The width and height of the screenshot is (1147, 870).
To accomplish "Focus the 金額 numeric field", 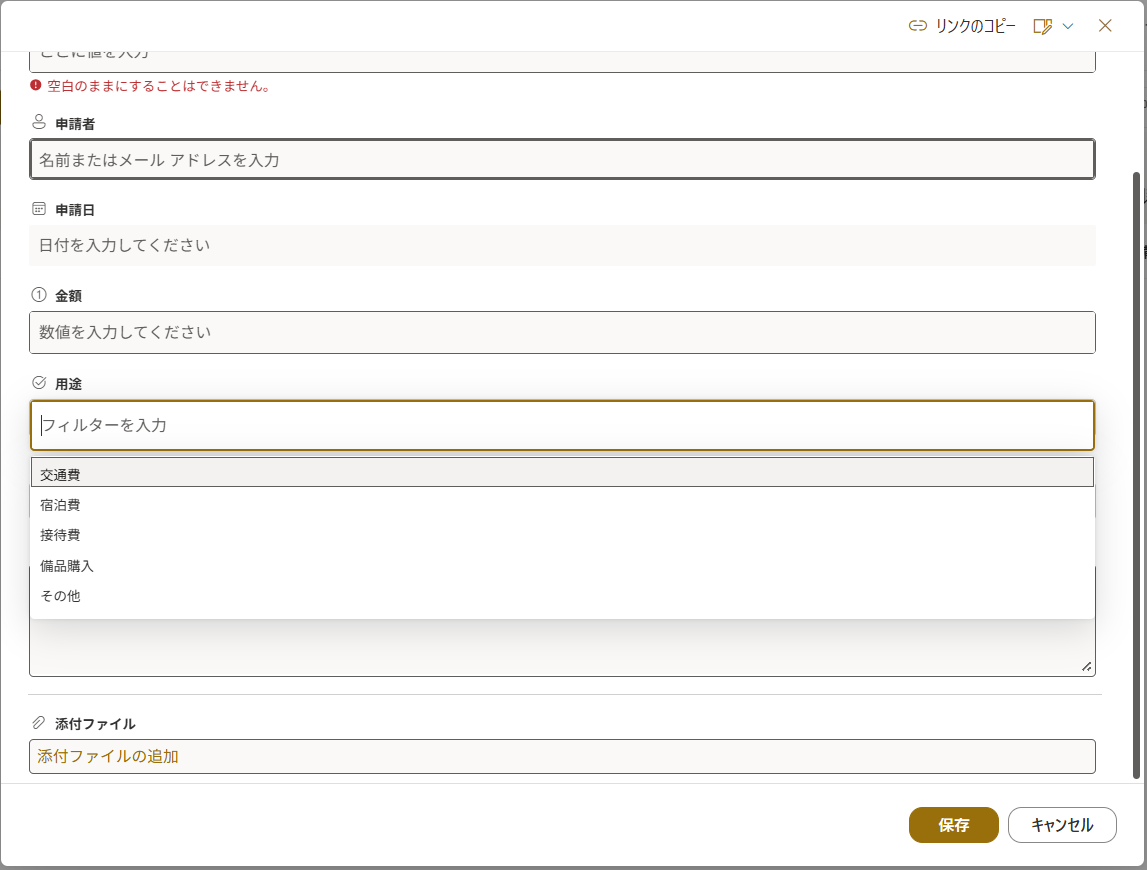I will click(x=562, y=332).
